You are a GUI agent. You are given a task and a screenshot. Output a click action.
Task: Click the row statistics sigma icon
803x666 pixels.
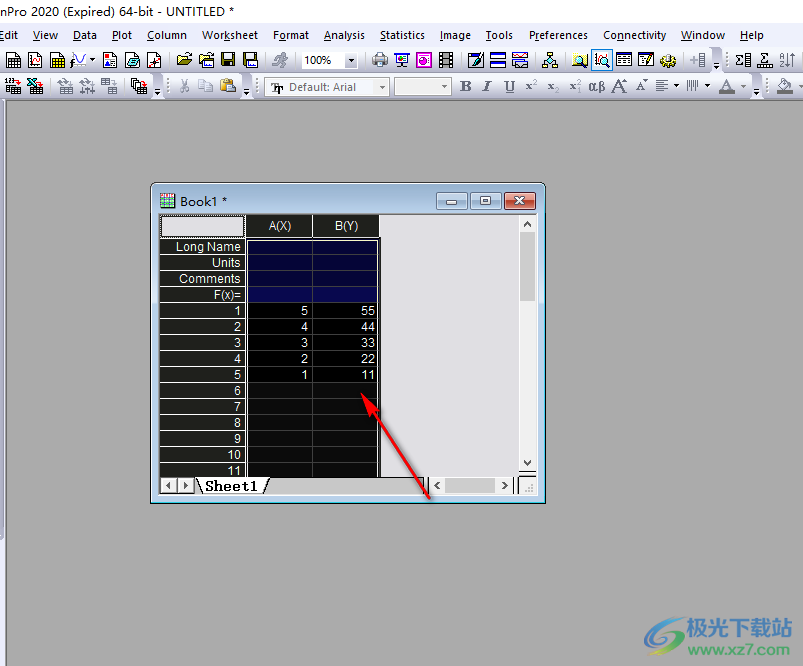click(765, 60)
